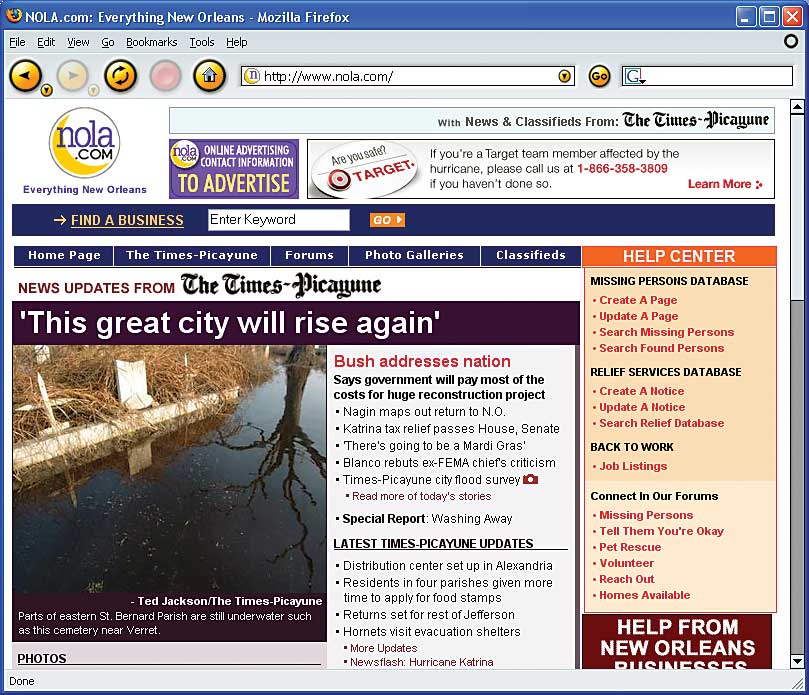
Task: Open the Forward button history dropdown arrow
Action: pyautogui.click(x=93, y=91)
